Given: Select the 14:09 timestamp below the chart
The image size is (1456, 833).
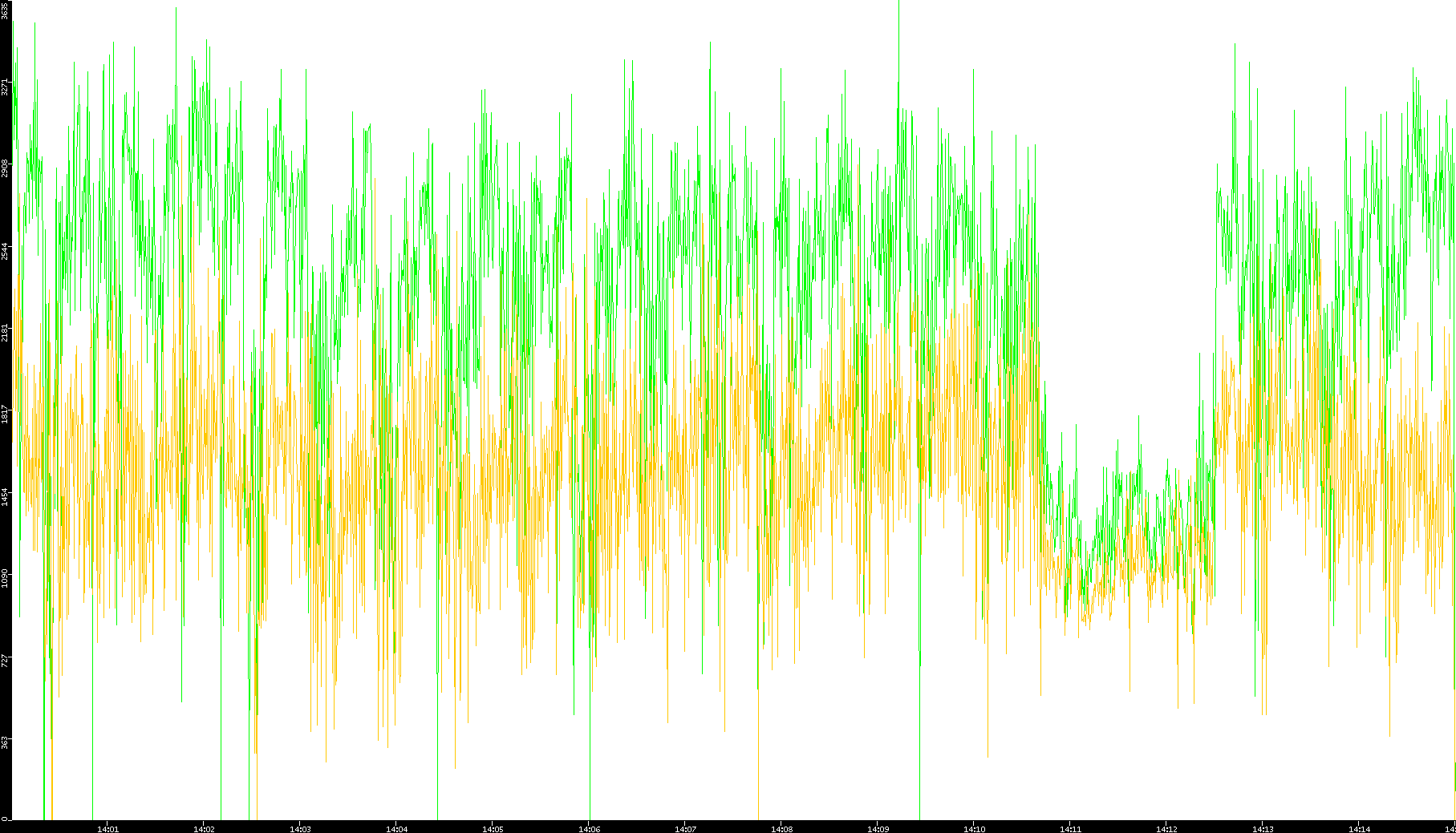Looking at the screenshot, I should [878, 829].
